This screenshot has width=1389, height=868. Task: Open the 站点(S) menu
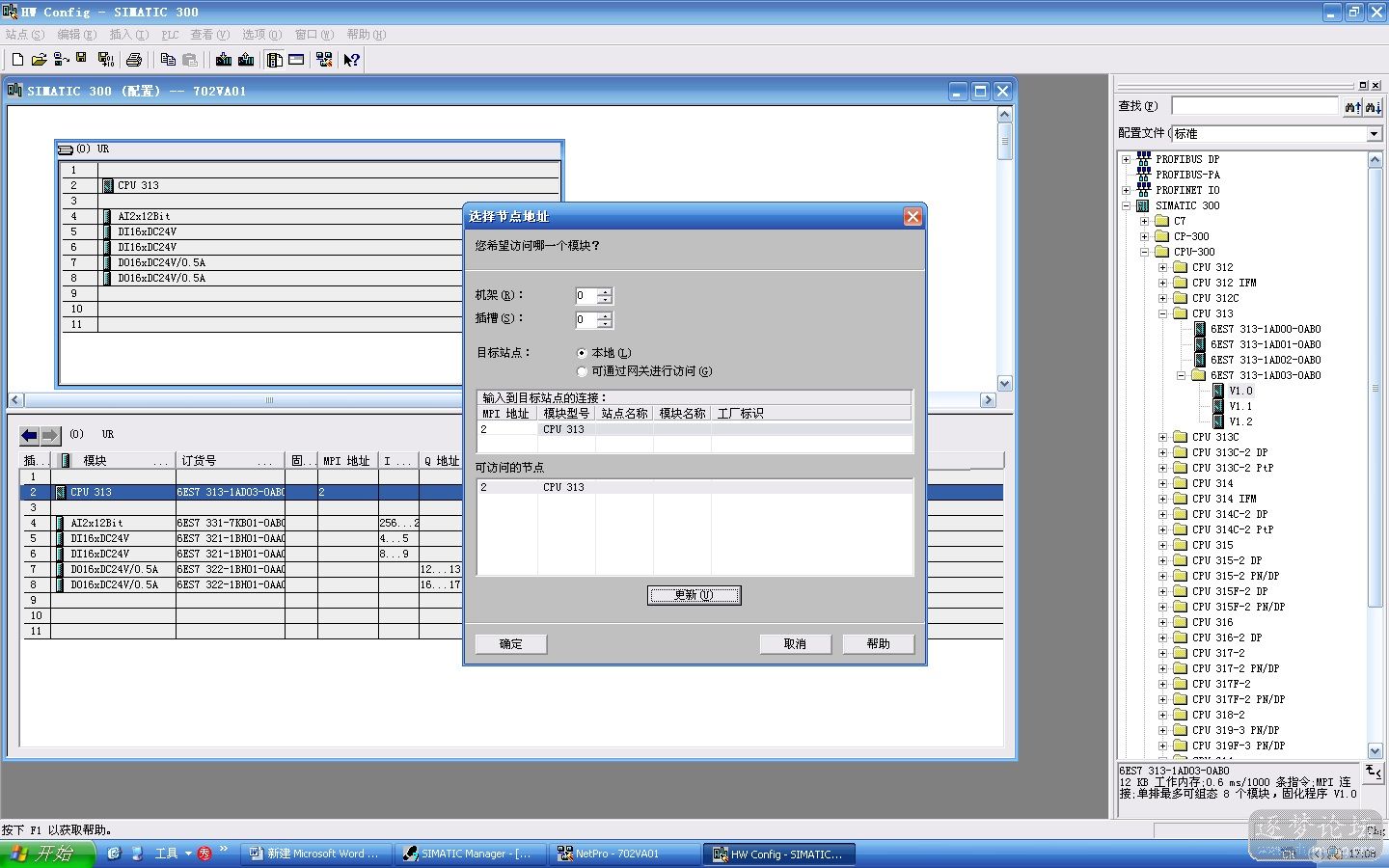25,35
